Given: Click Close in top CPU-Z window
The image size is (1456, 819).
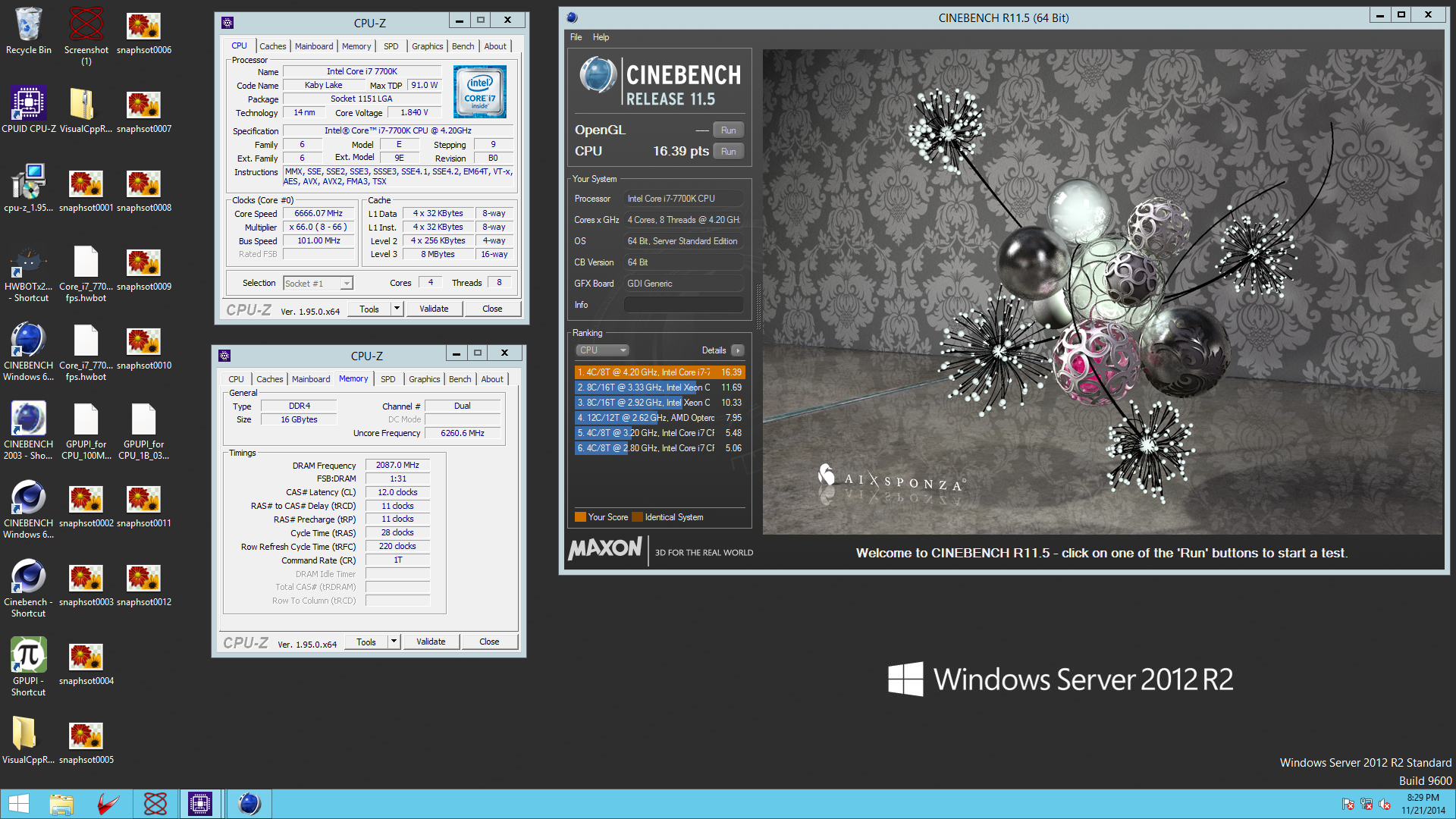Looking at the screenshot, I should pos(492,309).
